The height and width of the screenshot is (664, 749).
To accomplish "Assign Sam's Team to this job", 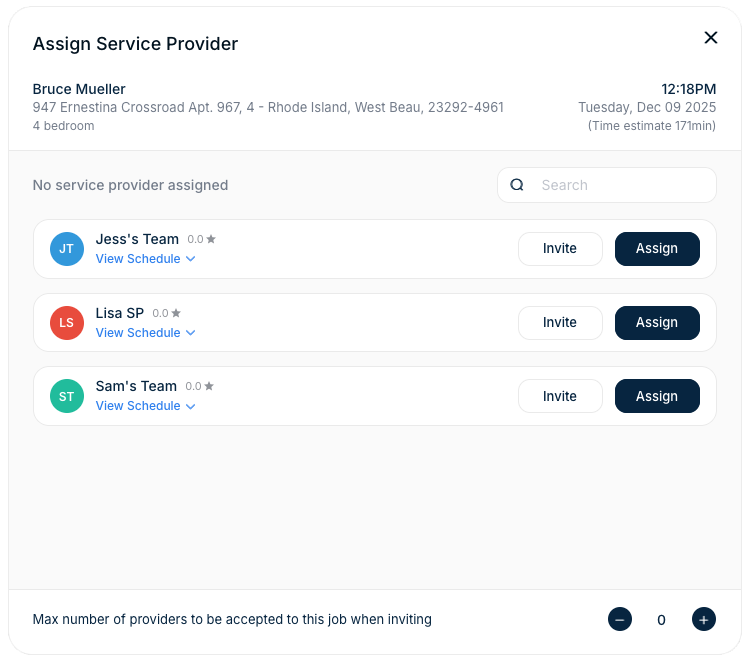I will [x=657, y=396].
